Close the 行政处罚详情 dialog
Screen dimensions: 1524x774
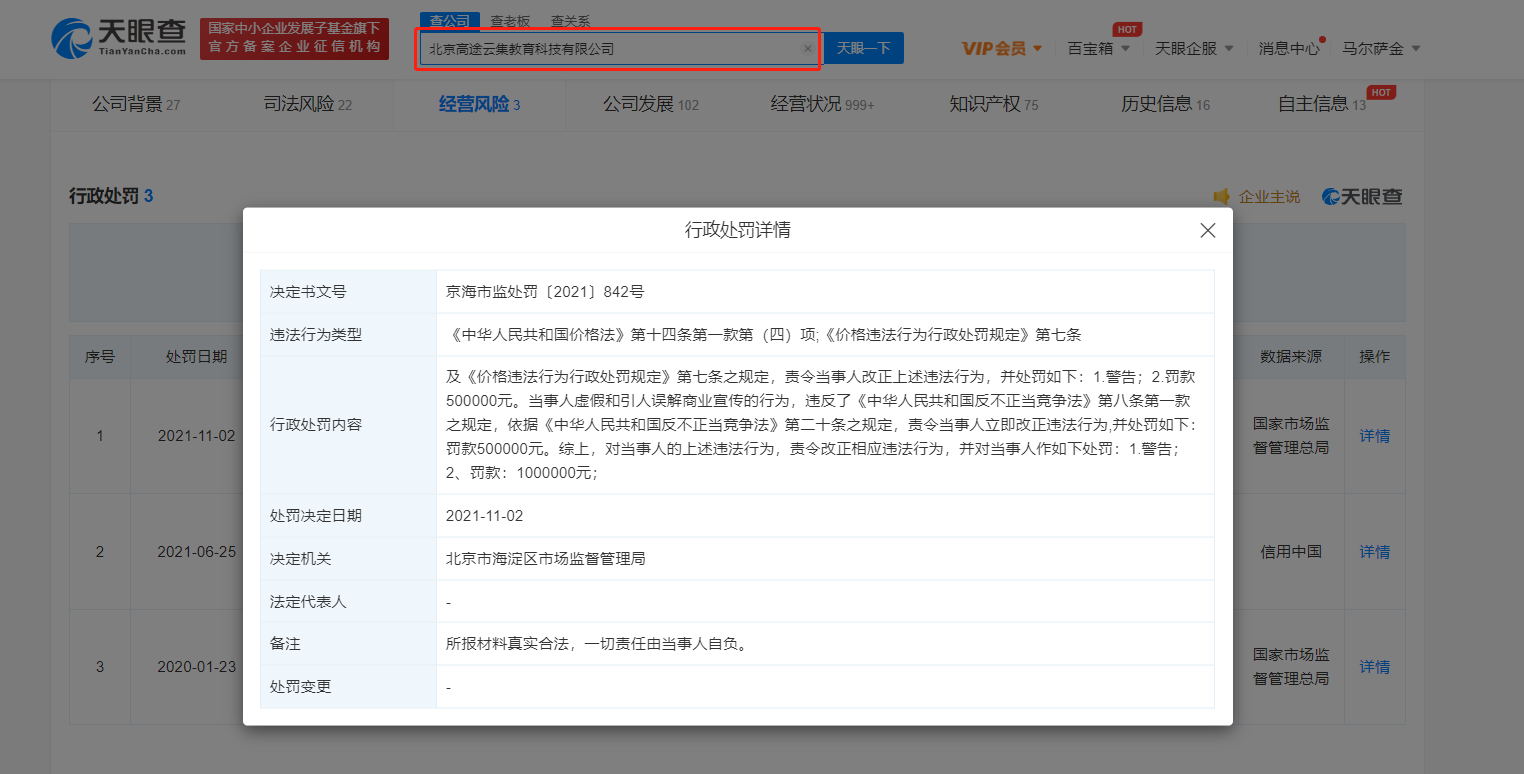click(x=1207, y=230)
